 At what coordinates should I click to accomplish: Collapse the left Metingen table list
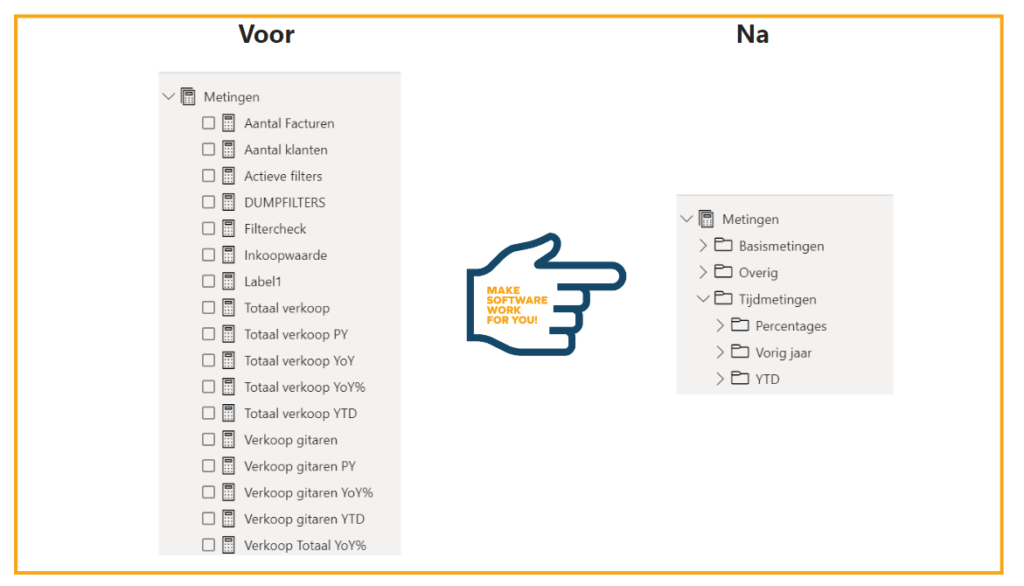click(168, 97)
